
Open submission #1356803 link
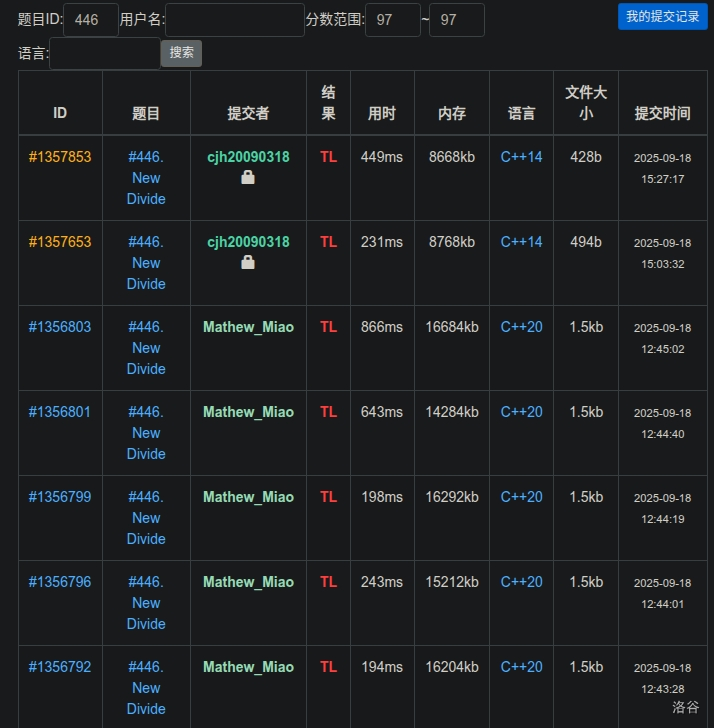click(60, 327)
